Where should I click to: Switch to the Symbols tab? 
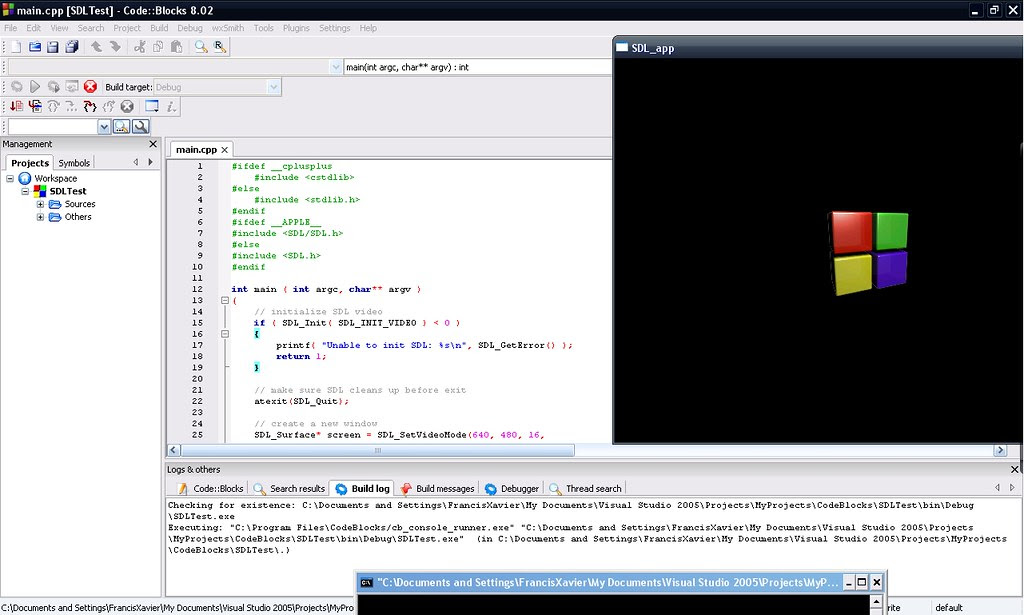(x=74, y=163)
